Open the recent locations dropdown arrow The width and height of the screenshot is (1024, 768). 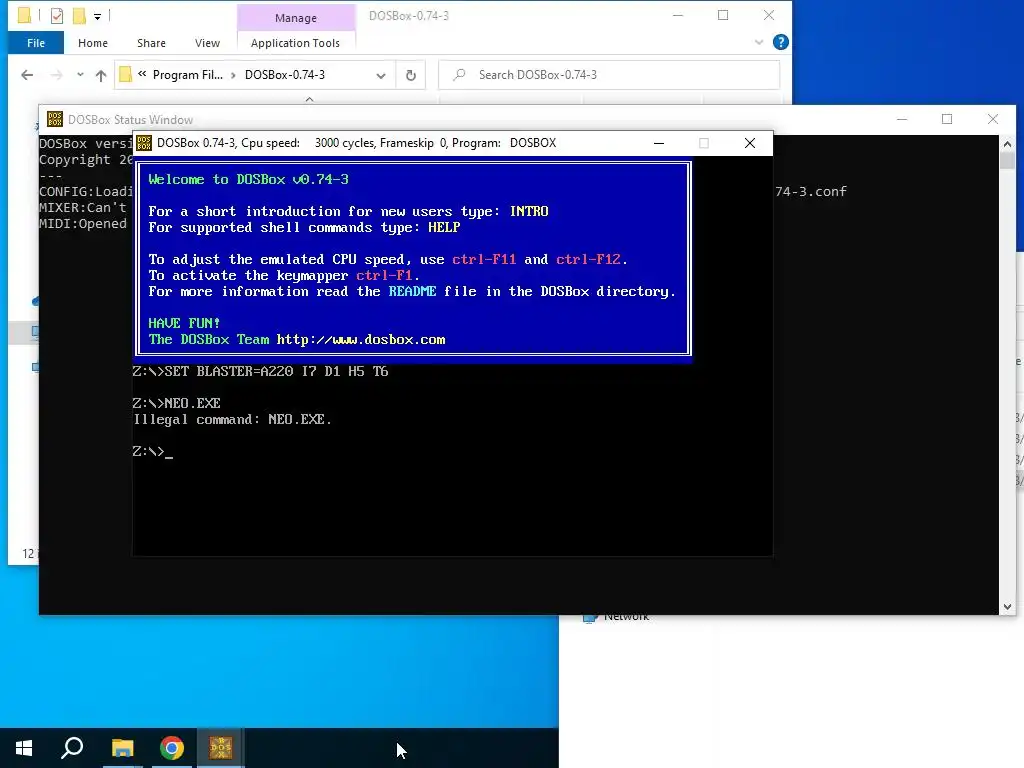80,74
